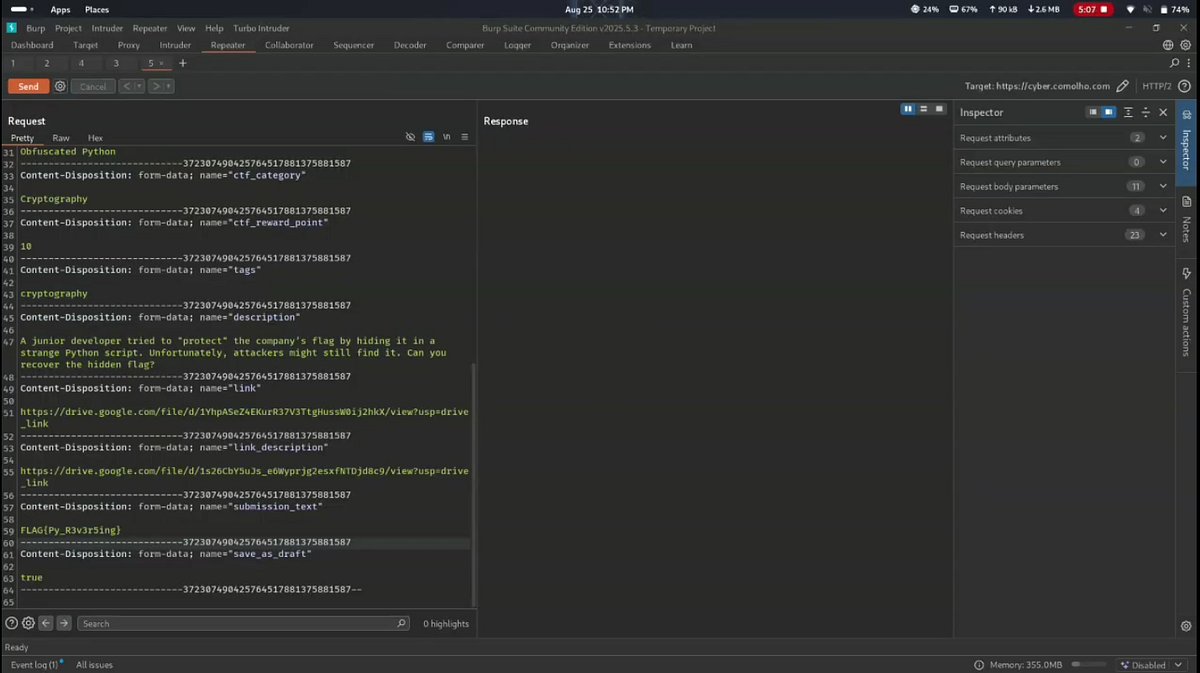Open All issues in status bar
This screenshot has width=1200, height=673.
[x=94, y=665]
